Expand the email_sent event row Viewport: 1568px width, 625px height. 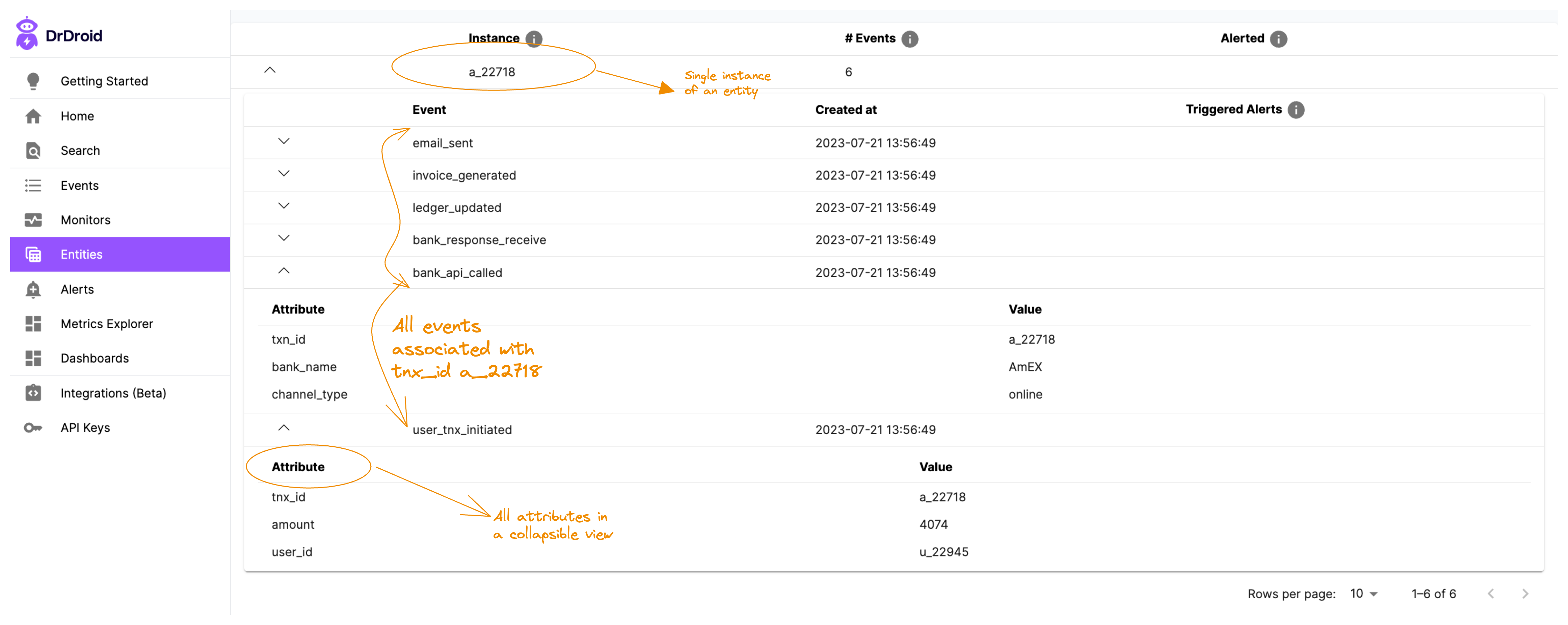284,142
